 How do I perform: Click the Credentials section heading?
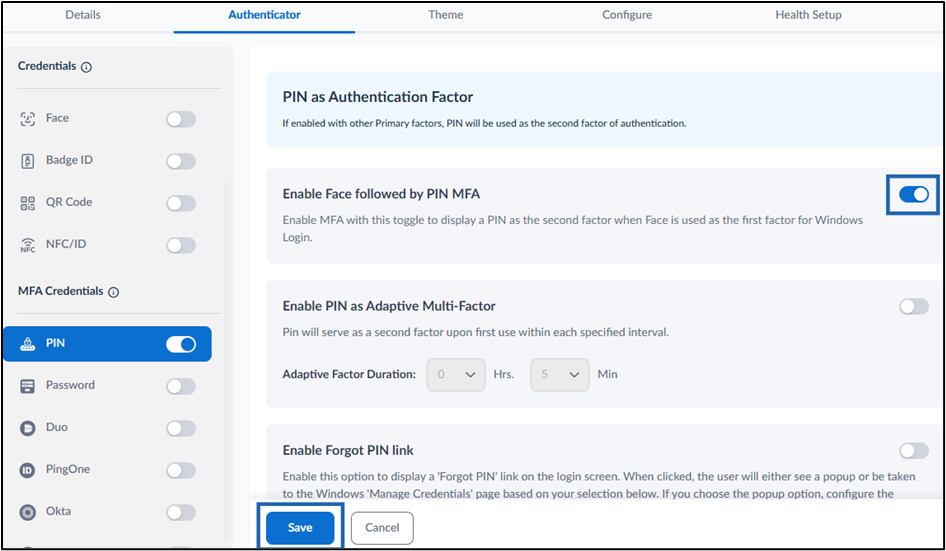click(x=47, y=66)
